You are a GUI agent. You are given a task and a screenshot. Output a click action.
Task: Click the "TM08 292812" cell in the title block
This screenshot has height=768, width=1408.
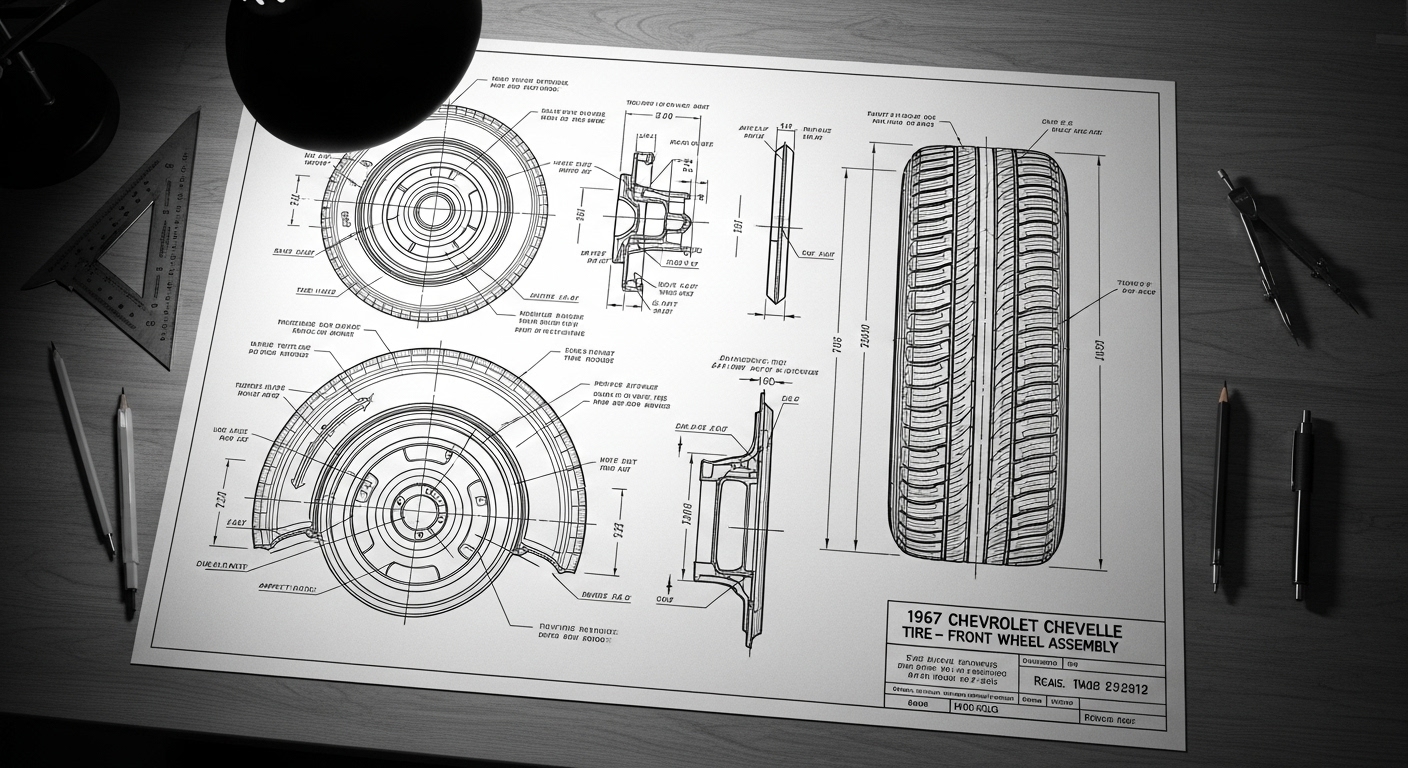pos(1108,687)
